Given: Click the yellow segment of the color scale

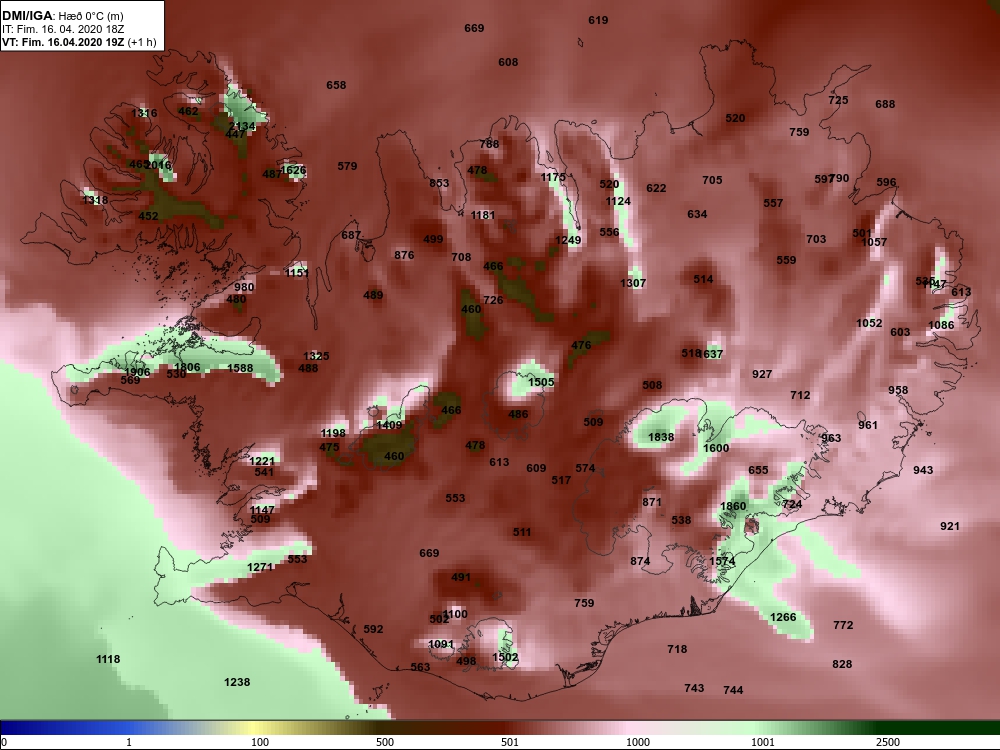Looking at the screenshot, I should pyautogui.click(x=255, y=728).
